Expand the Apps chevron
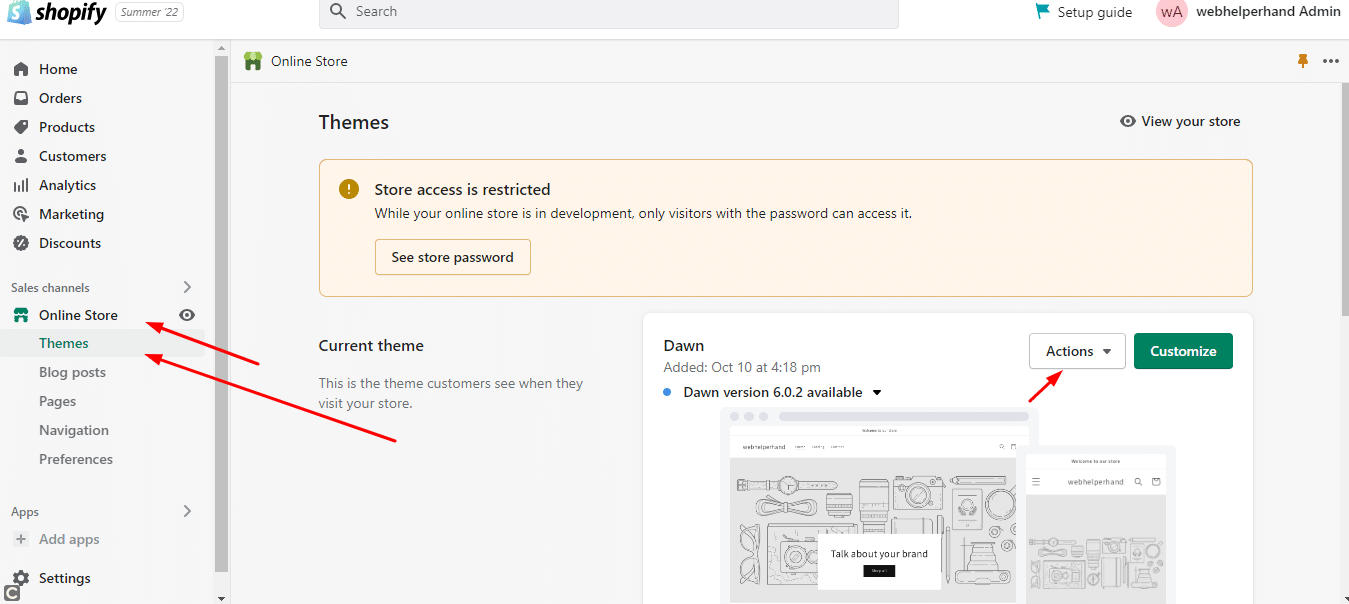The image size is (1349, 604). pos(187,511)
